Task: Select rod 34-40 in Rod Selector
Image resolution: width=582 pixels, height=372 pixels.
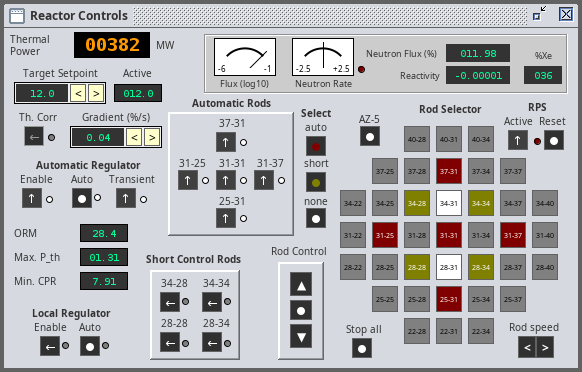Action: (545, 203)
